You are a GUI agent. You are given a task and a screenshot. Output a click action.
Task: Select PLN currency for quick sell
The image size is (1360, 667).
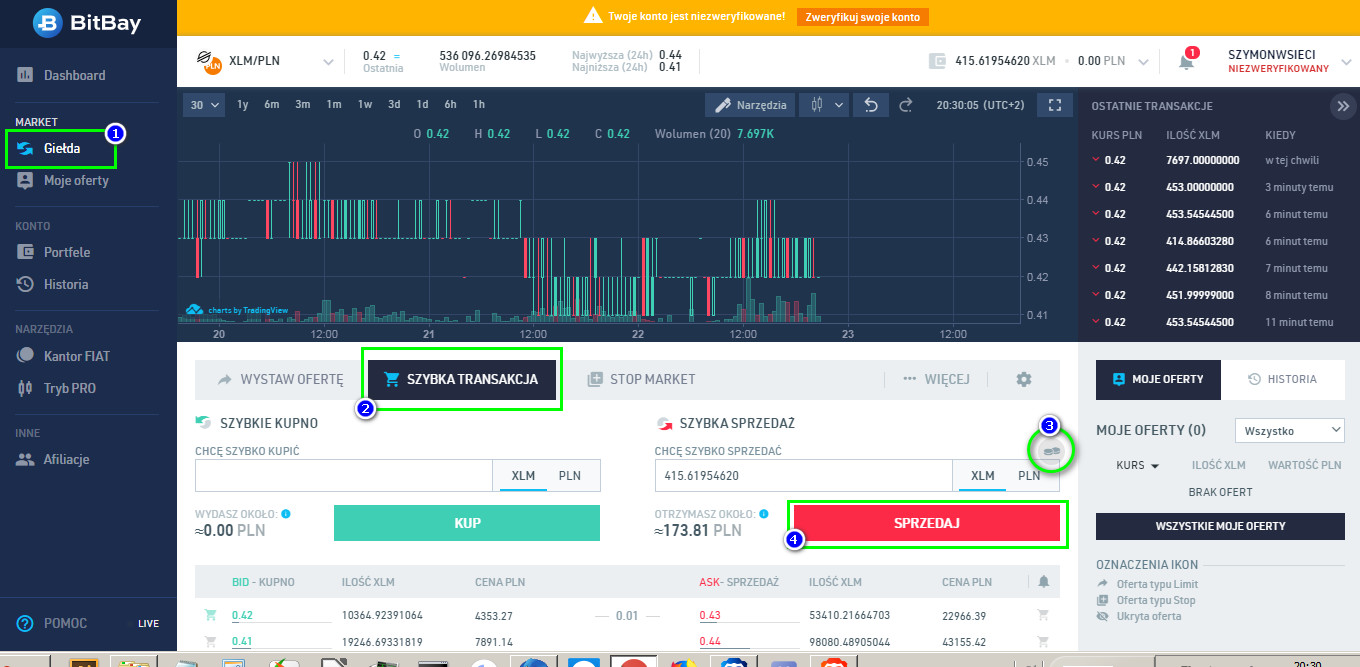[1029, 476]
